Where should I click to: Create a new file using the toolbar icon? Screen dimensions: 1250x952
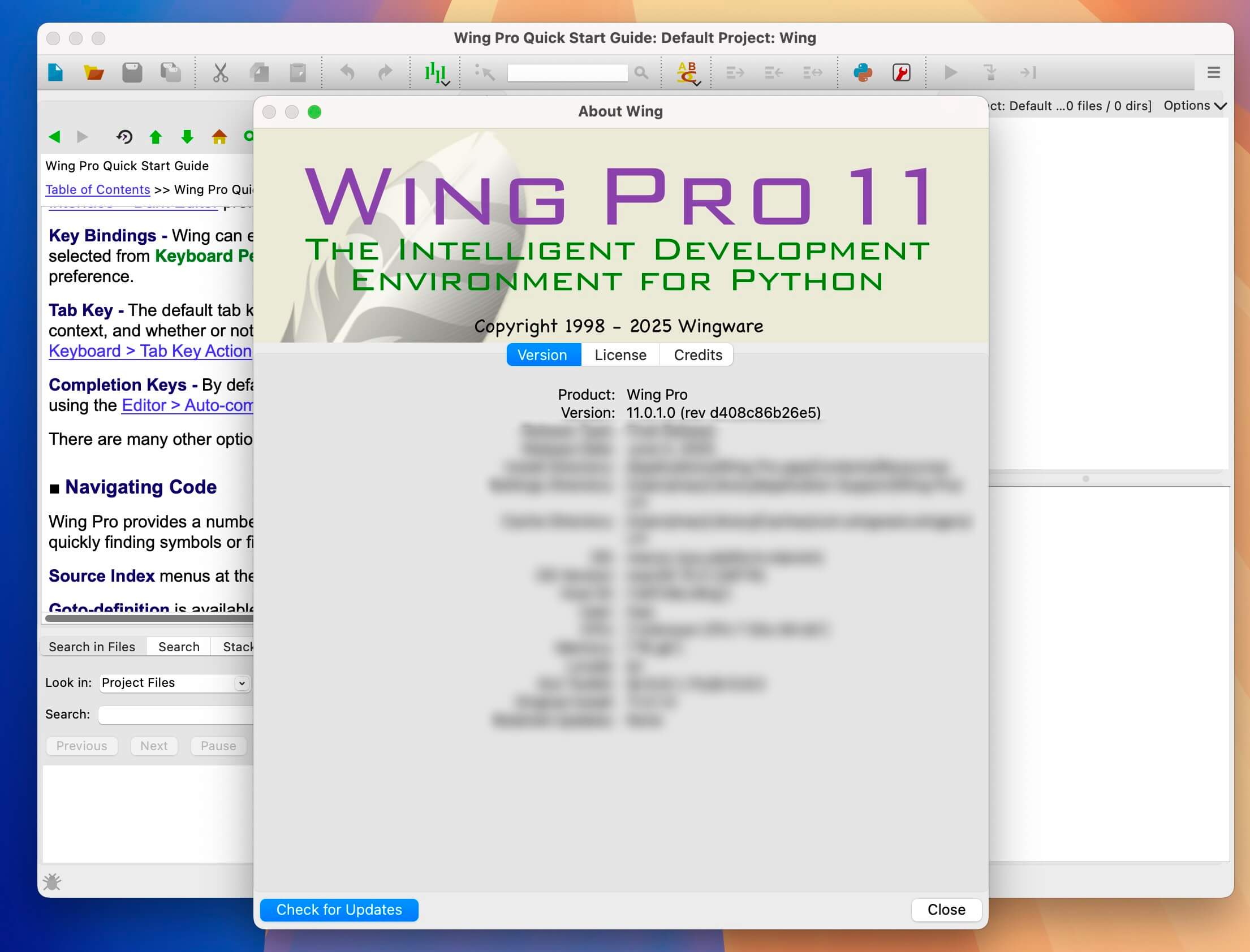pos(55,72)
